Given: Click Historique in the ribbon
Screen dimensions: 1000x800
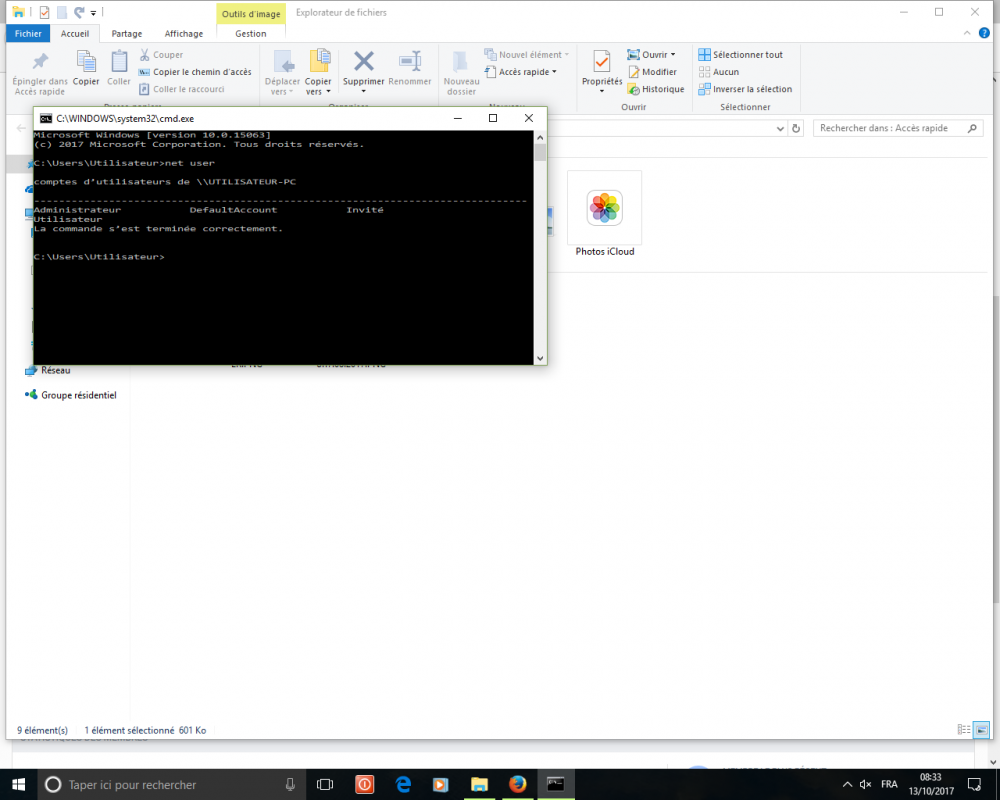Looking at the screenshot, I should tap(656, 89).
